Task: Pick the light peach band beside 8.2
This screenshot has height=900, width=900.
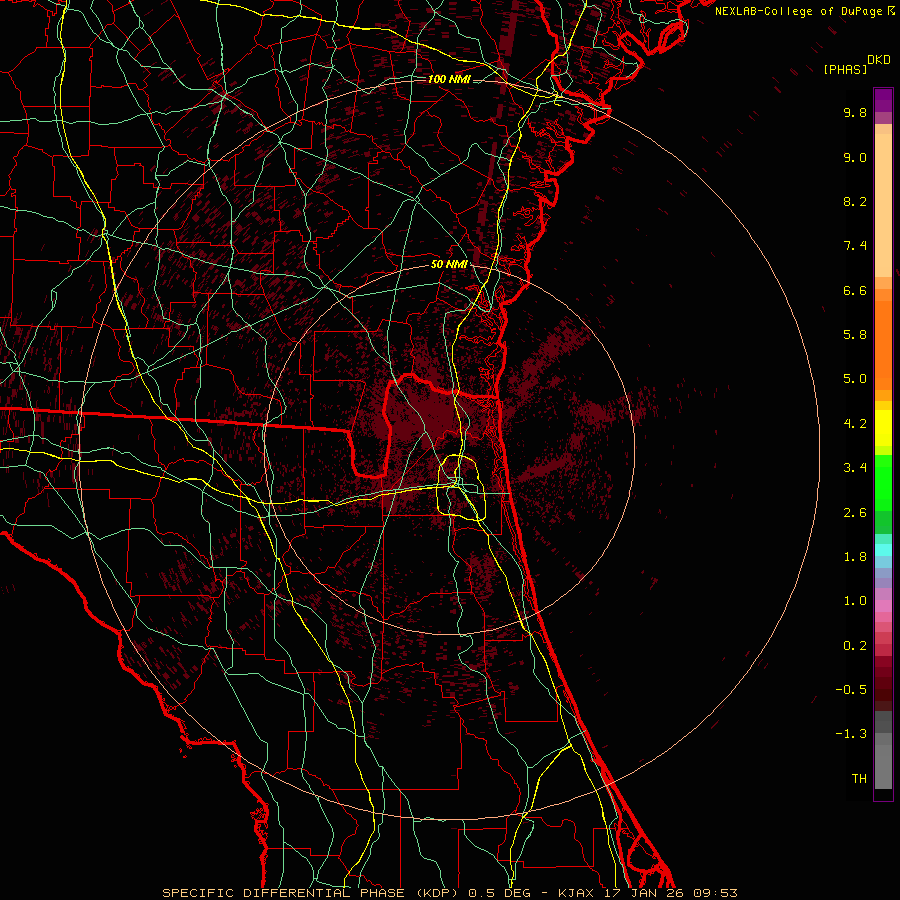Action: [x=883, y=205]
